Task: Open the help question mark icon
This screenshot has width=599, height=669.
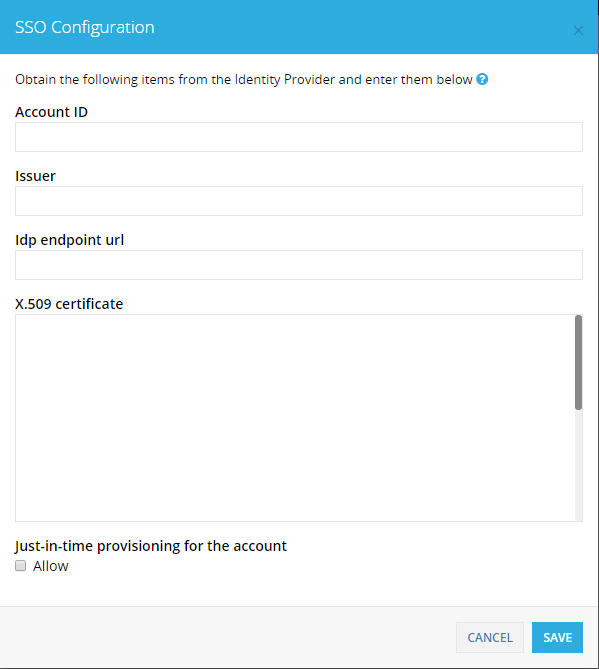Action: pyautogui.click(x=482, y=79)
